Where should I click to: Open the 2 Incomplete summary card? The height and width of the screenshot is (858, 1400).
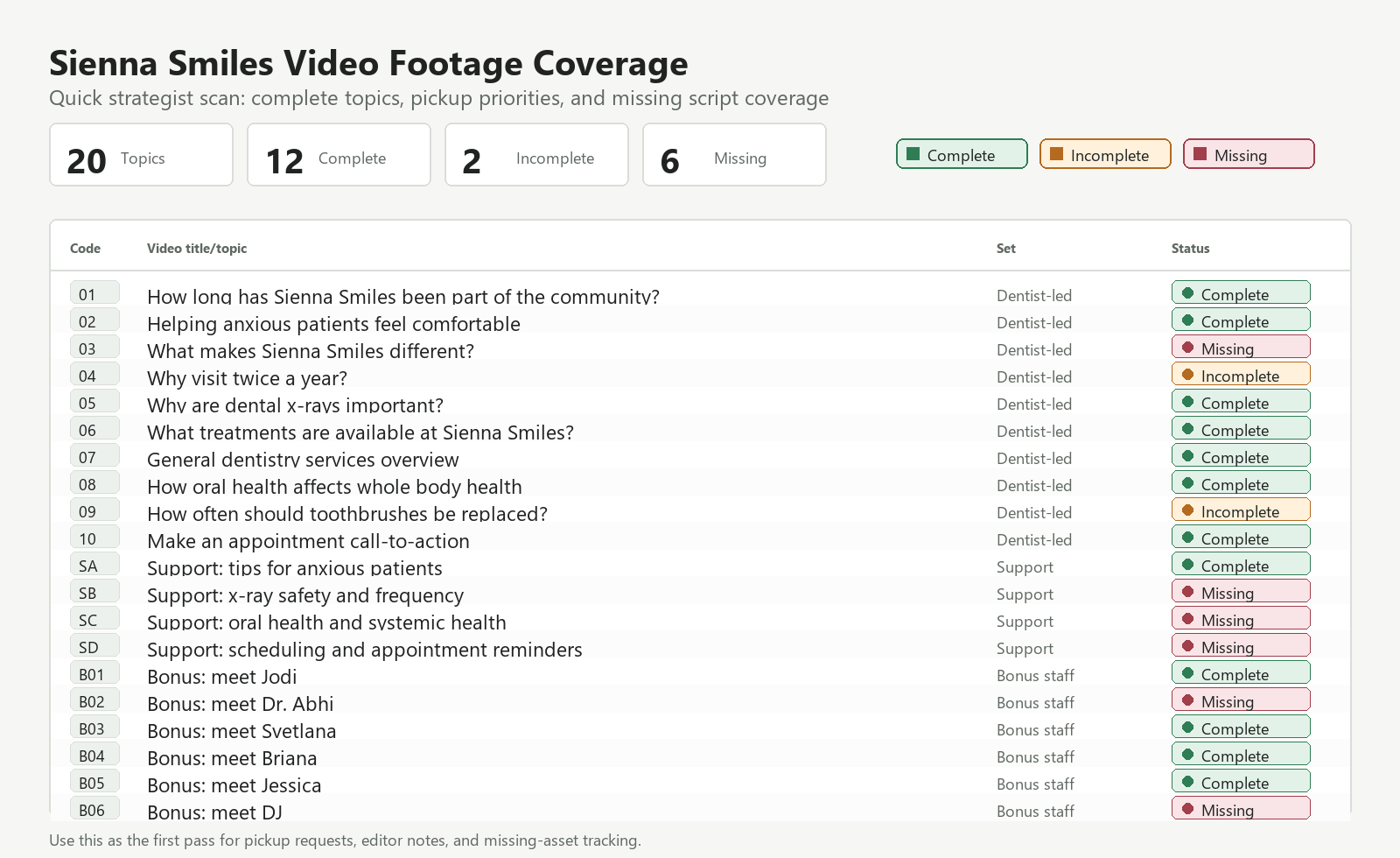tap(536, 155)
